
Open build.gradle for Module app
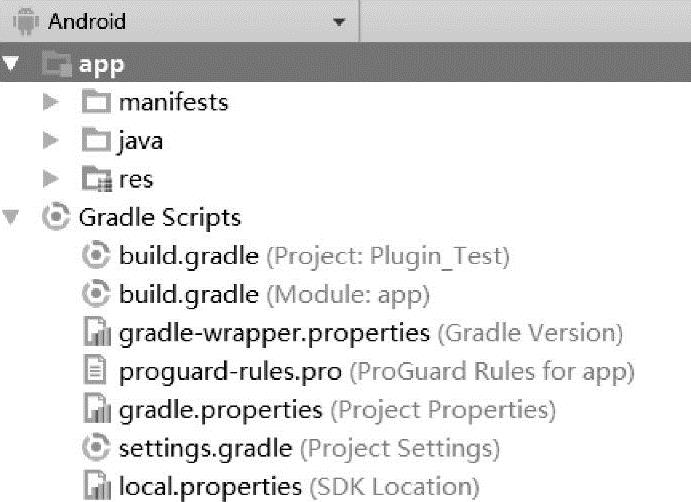click(189, 295)
